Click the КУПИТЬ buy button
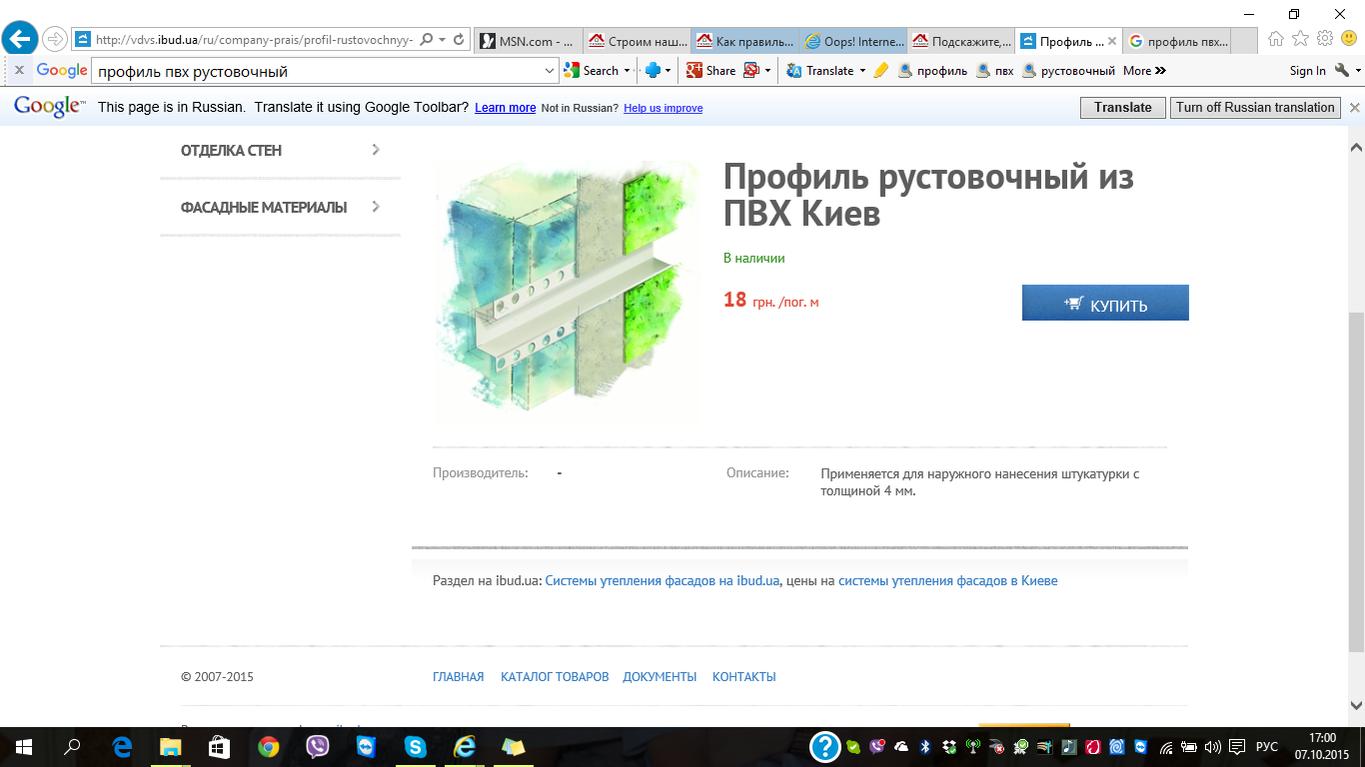This screenshot has width=1365, height=767. pyautogui.click(x=1105, y=303)
